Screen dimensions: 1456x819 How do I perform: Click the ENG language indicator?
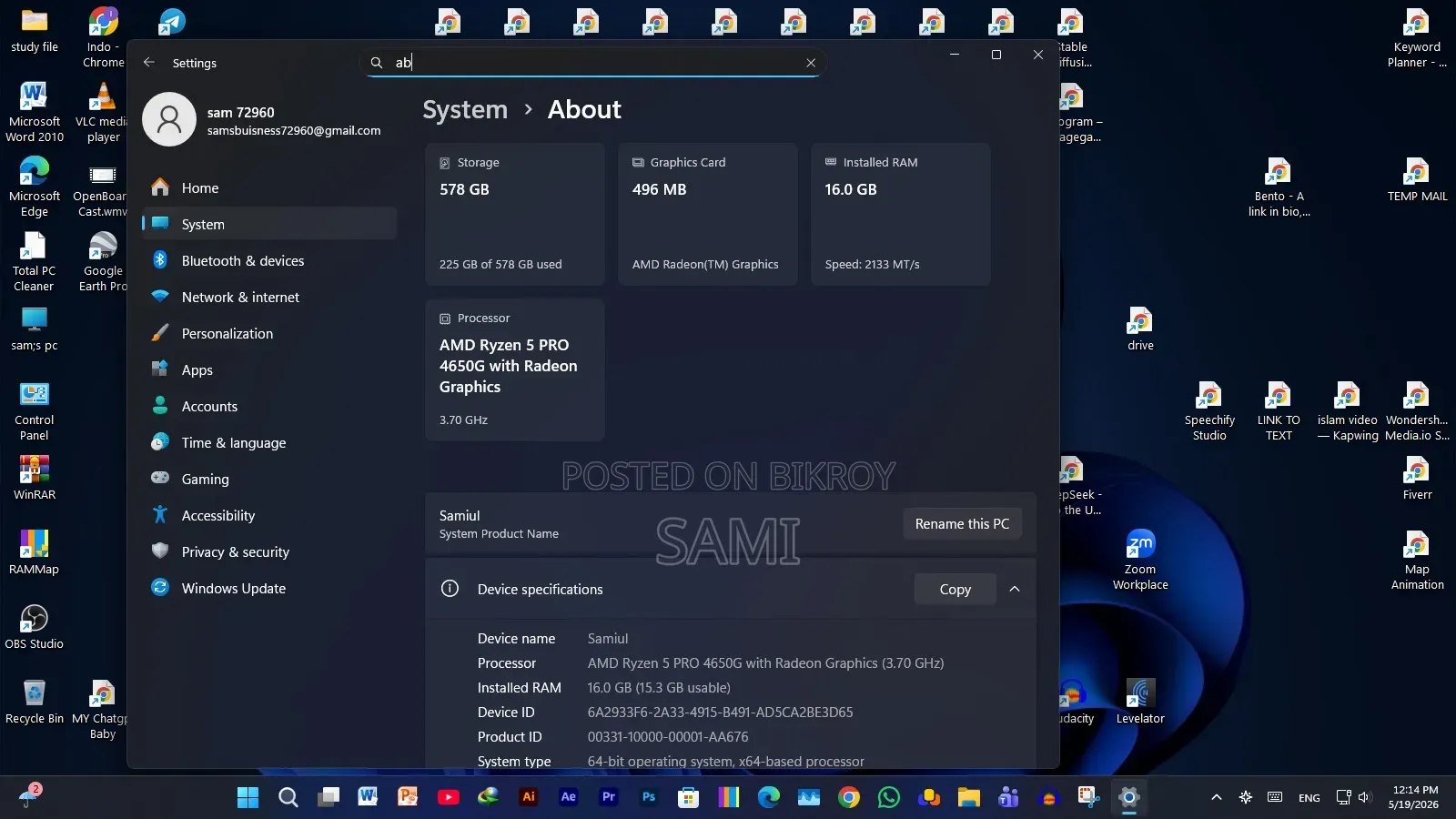[x=1309, y=798]
